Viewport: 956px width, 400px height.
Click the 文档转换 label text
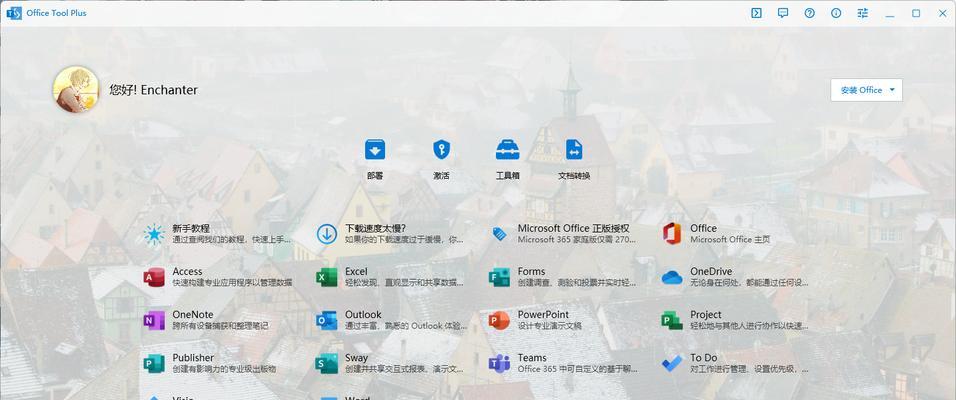point(574,176)
